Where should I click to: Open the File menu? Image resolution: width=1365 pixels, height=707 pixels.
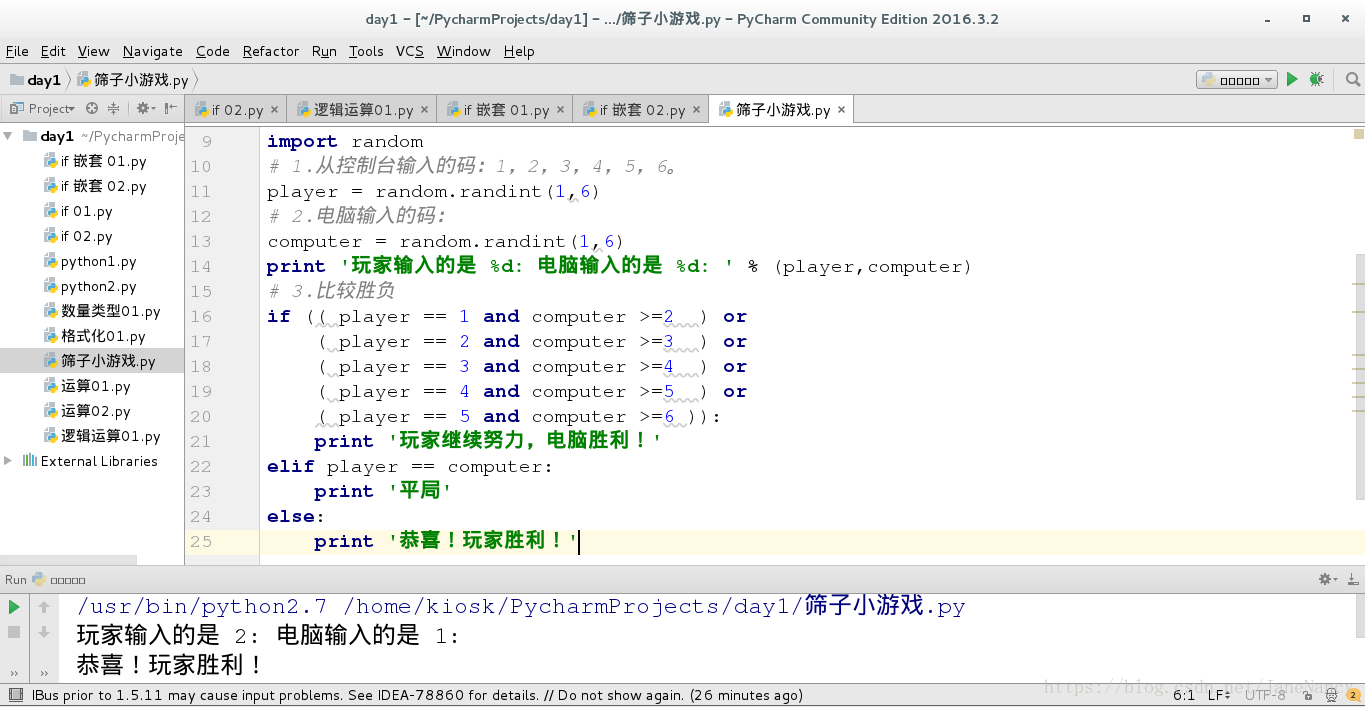pos(17,51)
